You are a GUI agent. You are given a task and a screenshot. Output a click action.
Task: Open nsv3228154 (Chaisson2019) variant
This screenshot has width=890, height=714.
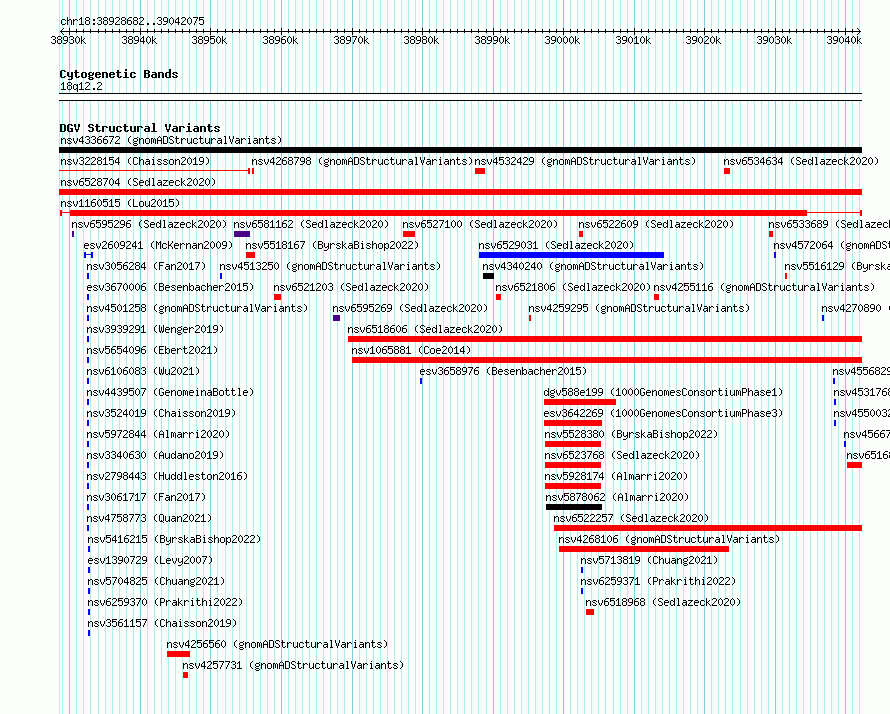pyautogui.click(x=135, y=161)
